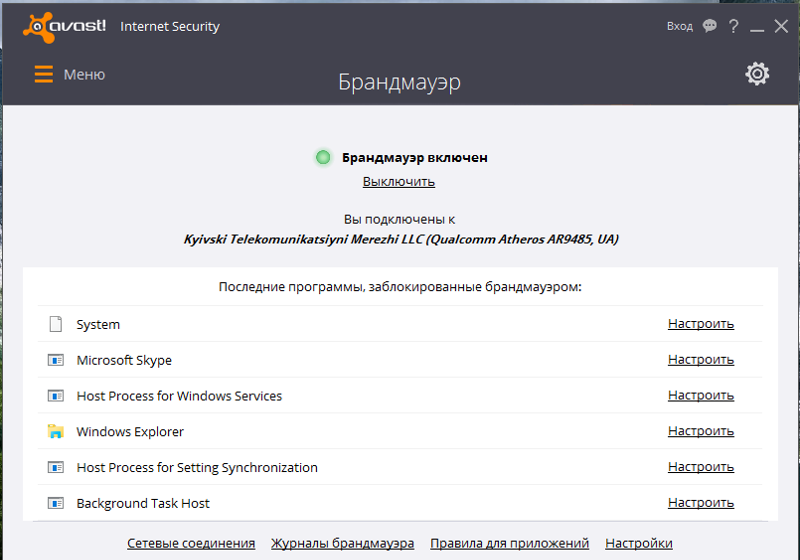Open help question mark icon
The image size is (800, 560).
tap(734, 26)
